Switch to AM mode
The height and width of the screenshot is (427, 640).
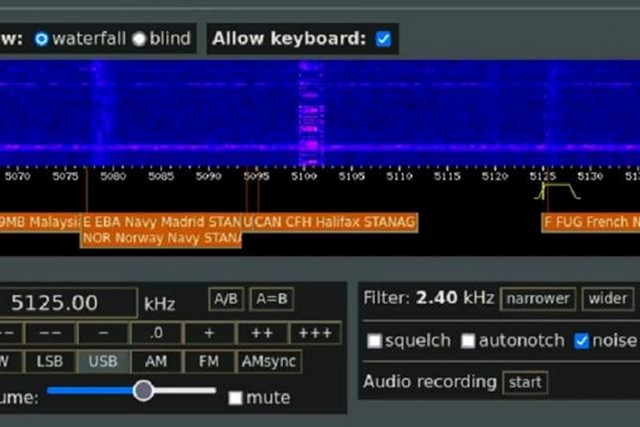click(156, 362)
